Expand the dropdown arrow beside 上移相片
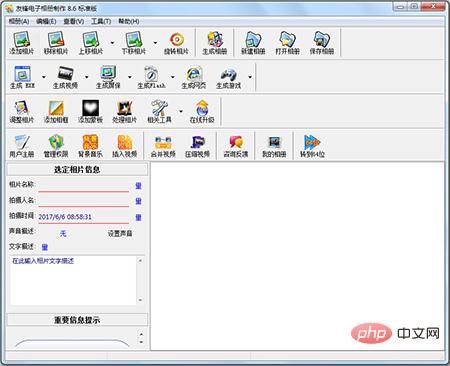 [x=112, y=43]
